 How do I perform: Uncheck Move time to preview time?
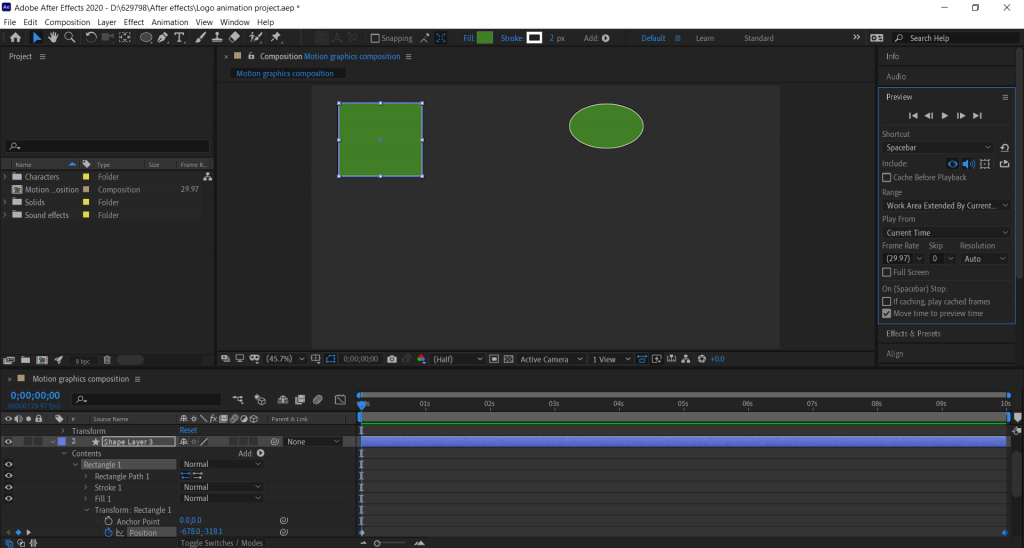887,313
